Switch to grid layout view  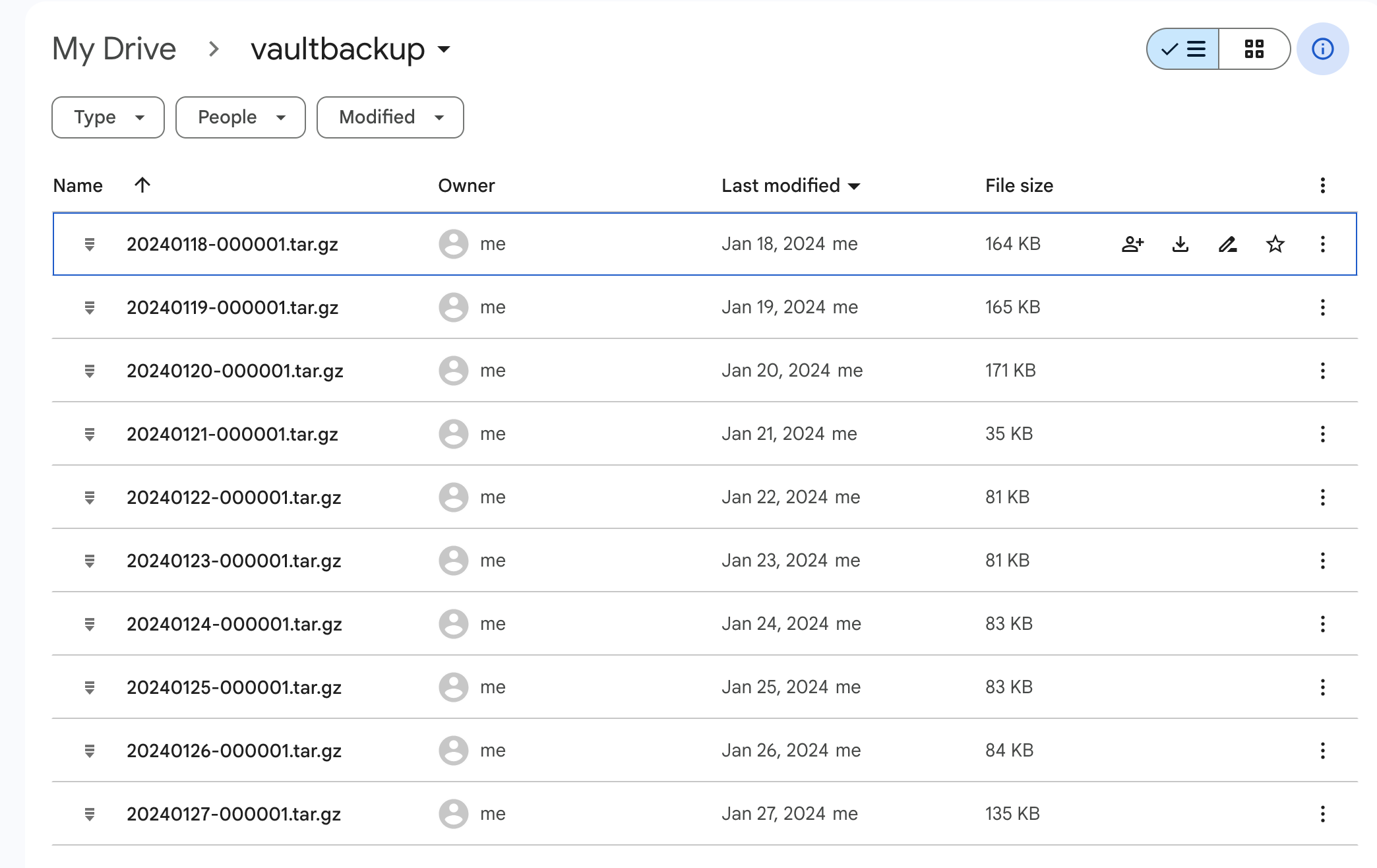pos(1254,49)
